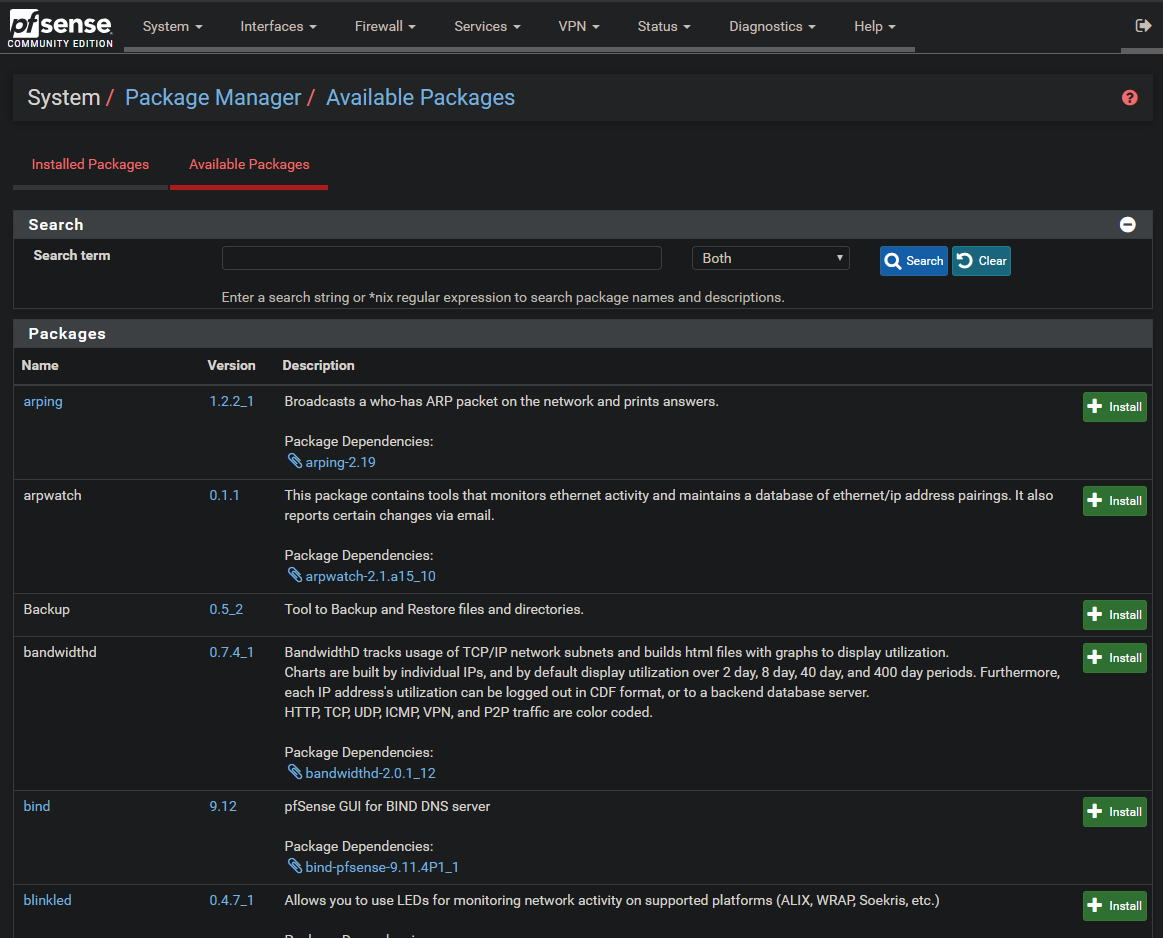This screenshot has width=1163, height=938.
Task: Open arping-2.19 dependency link
Action: (340, 463)
